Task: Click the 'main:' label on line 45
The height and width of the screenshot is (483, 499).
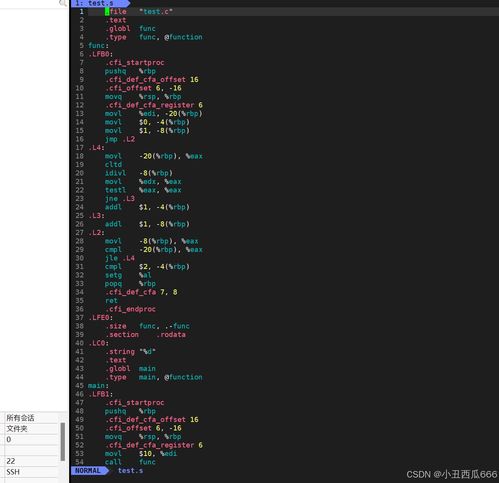Action: pyautogui.click(x=98, y=386)
